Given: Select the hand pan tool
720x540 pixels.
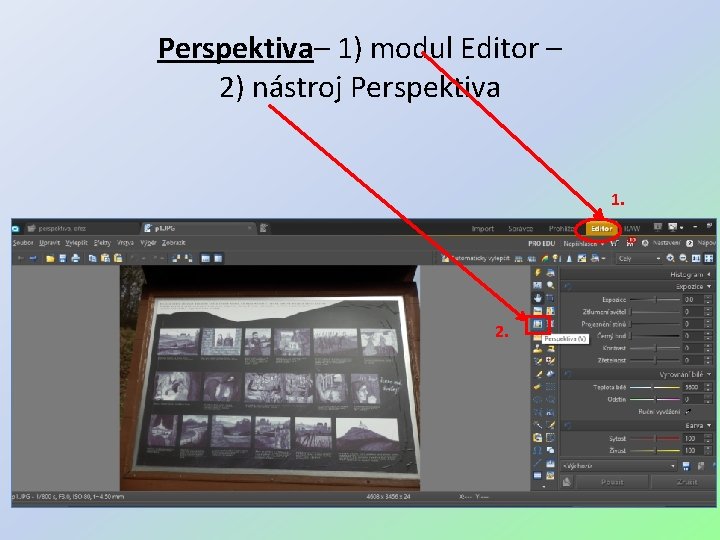Looking at the screenshot, I should (537, 298).
